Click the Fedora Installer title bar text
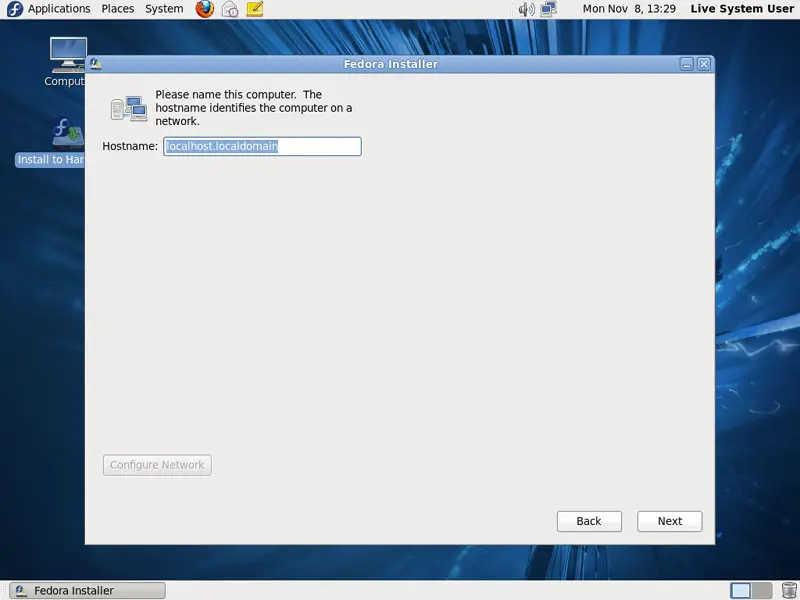The height and width of the screenshot is (600, 800). (x=390, y=64)
